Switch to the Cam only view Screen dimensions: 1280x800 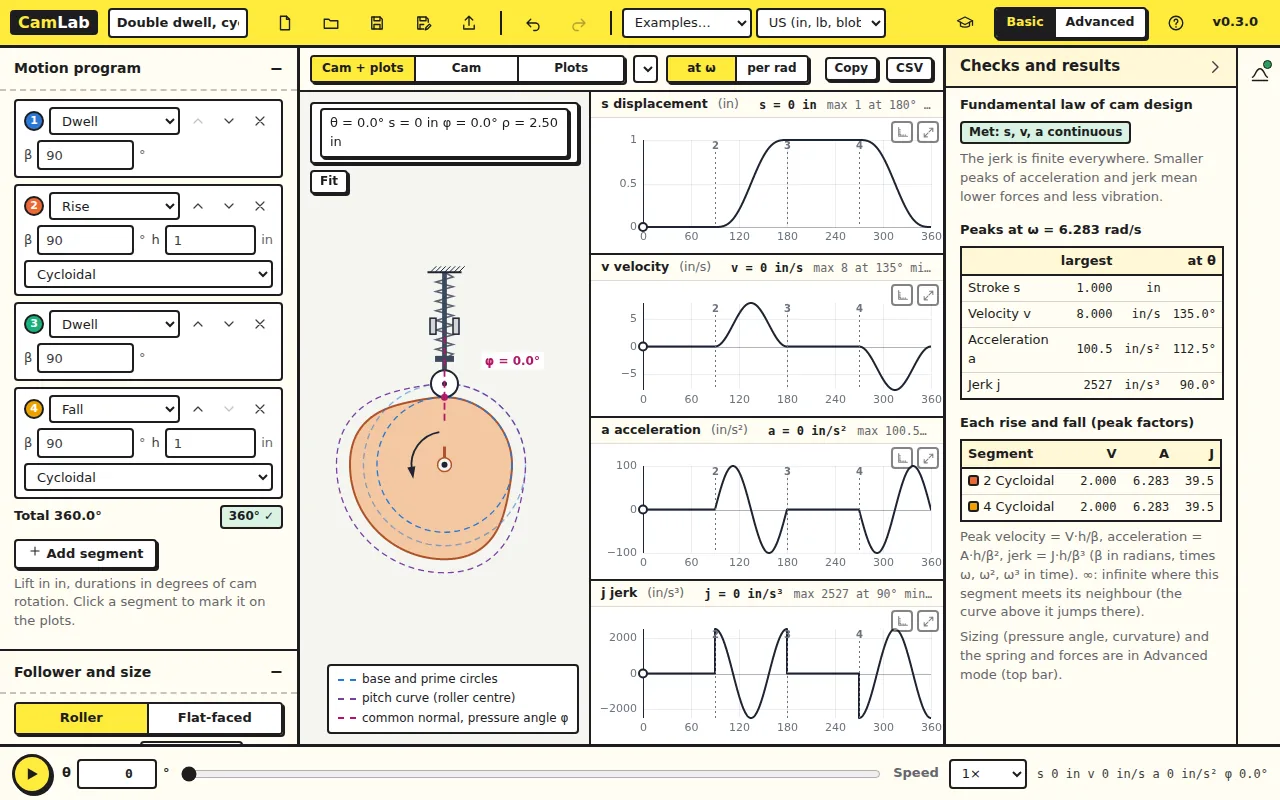(466, 68)
